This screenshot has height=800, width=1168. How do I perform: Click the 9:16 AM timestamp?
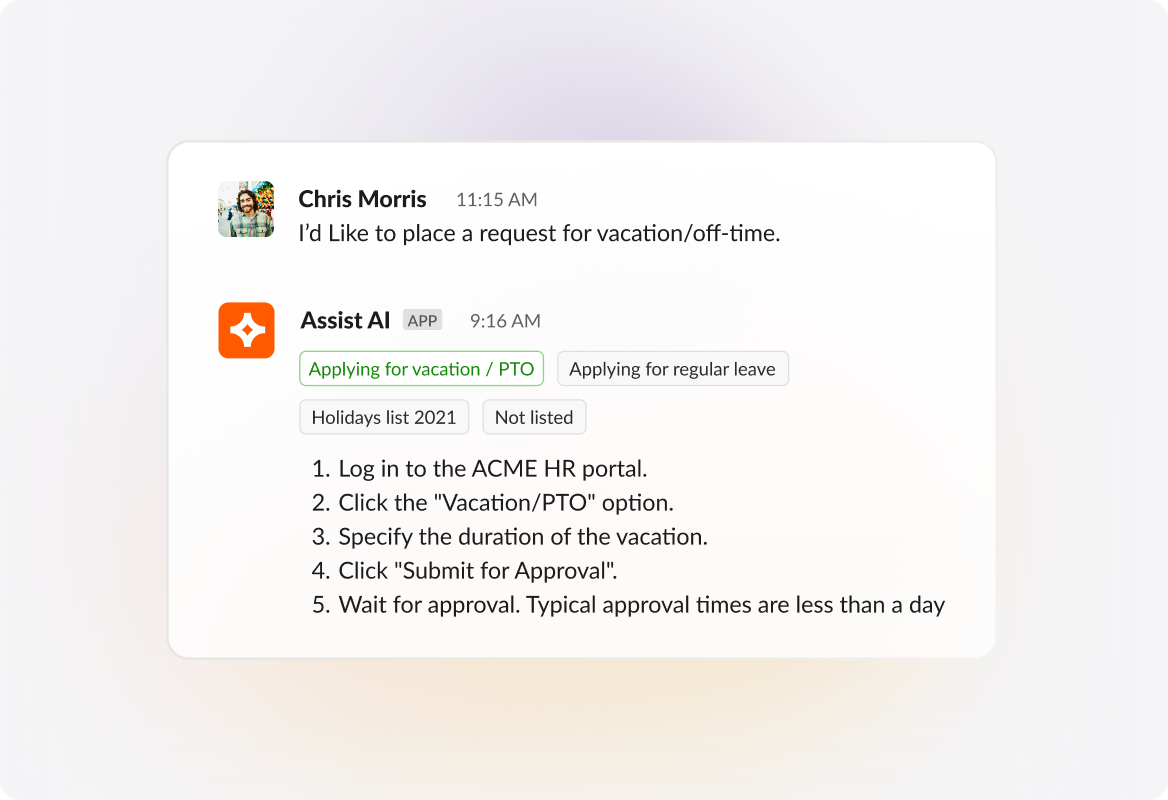pos(504,320)
